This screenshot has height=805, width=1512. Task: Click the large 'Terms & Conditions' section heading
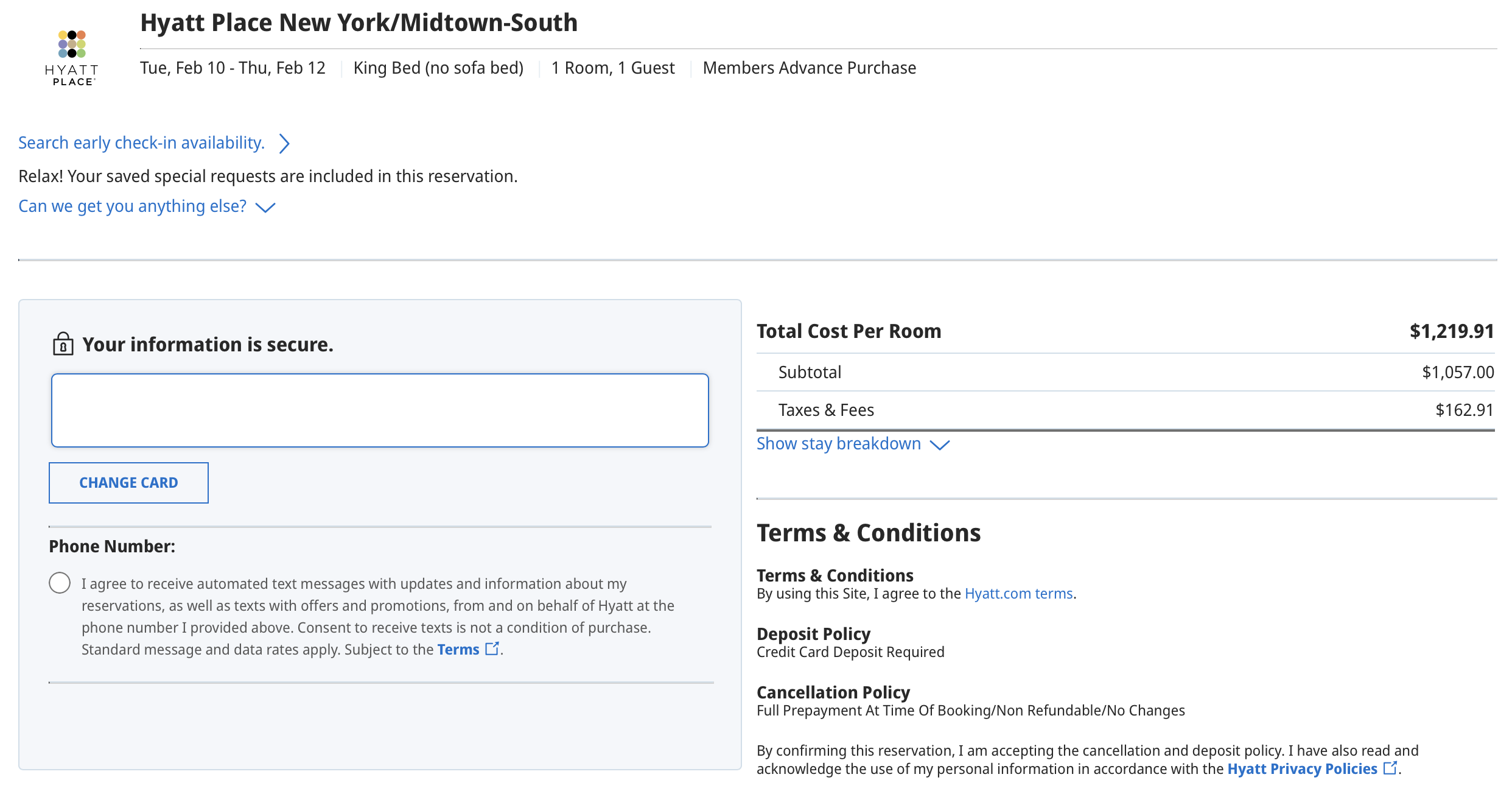pos(869,533)
